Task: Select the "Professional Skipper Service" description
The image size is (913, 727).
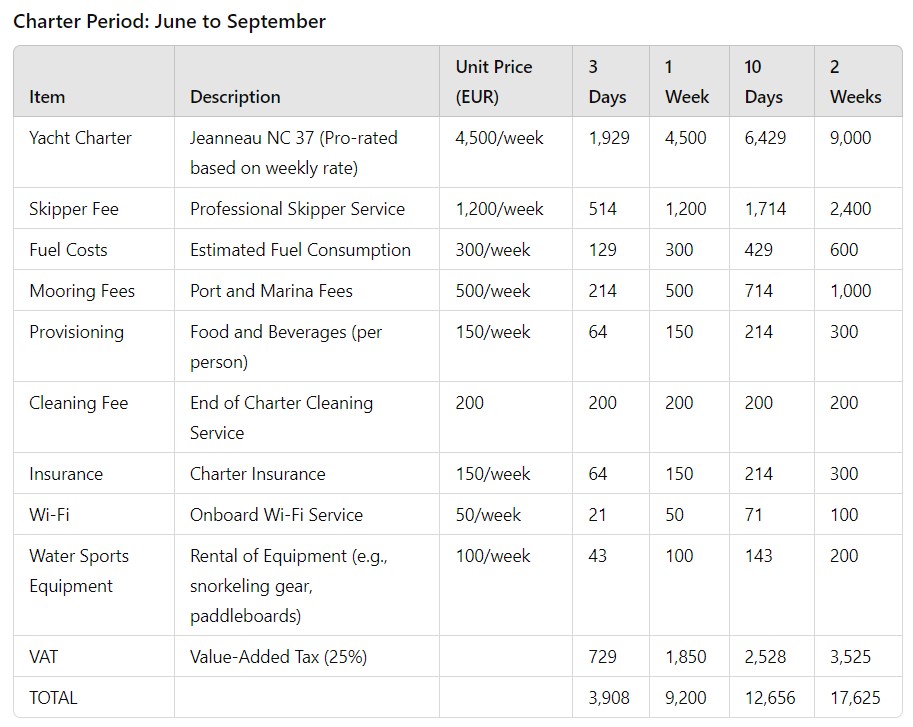Action: [297, 209]
